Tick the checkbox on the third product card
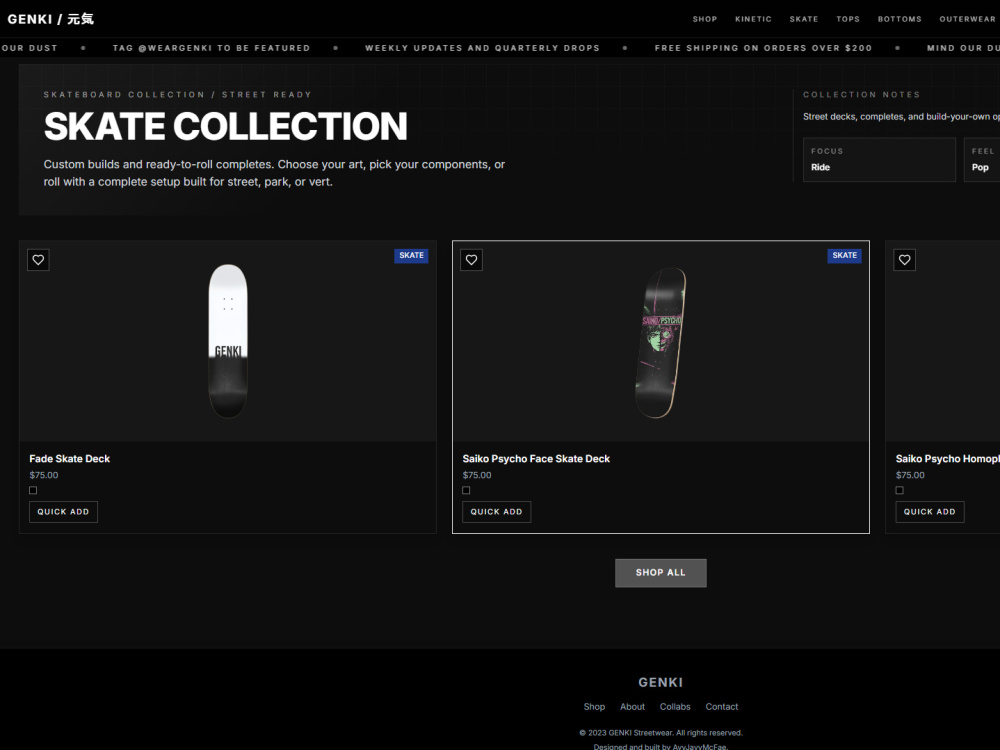The image size is (1000, 750). 899,490
